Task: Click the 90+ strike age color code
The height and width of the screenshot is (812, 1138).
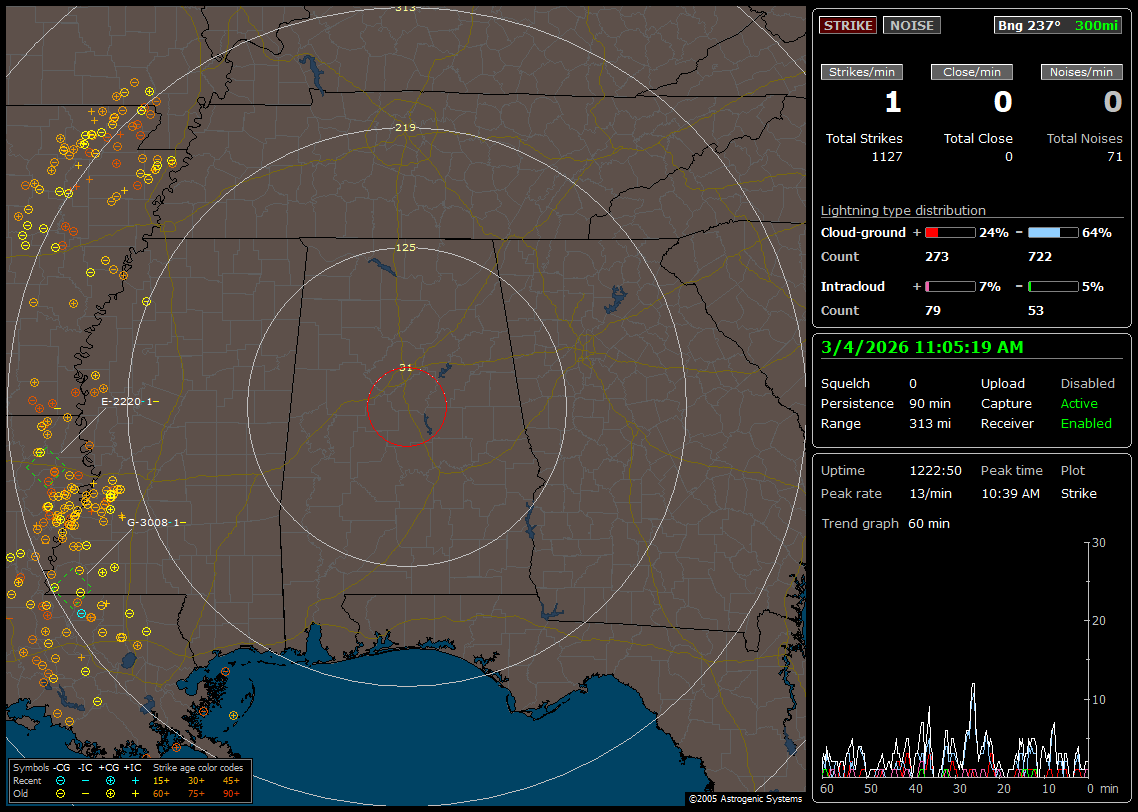Action: pos(231,793)
